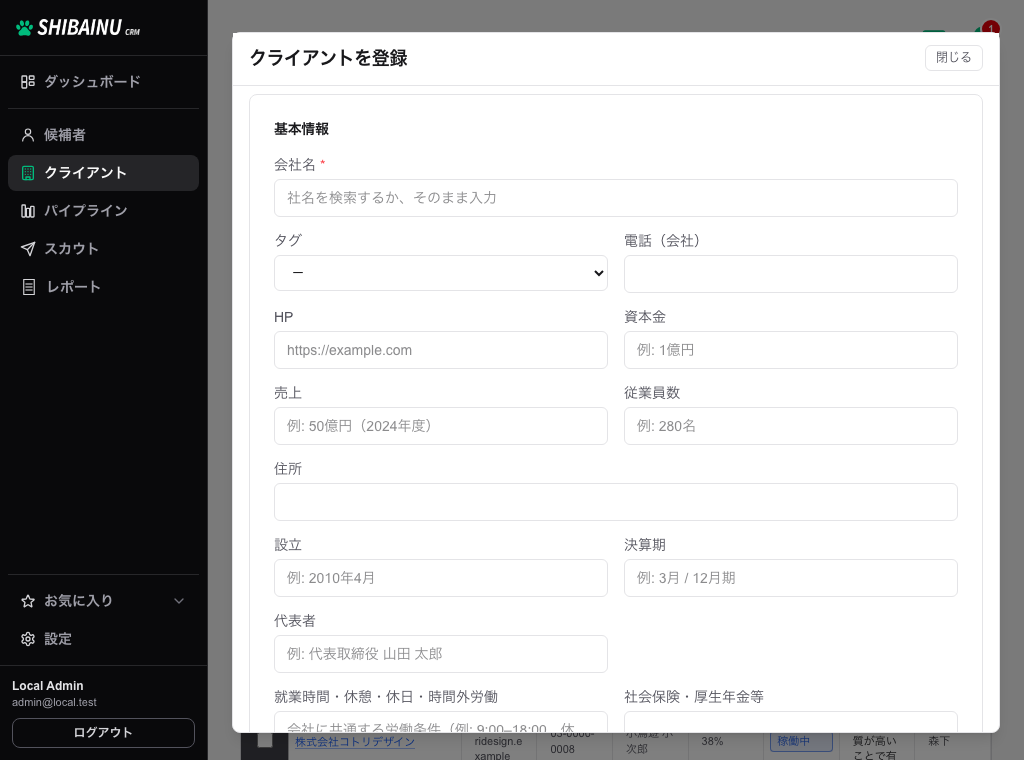
Task: Click the 設定 gear icon
Action: click(x=27, y=639)
